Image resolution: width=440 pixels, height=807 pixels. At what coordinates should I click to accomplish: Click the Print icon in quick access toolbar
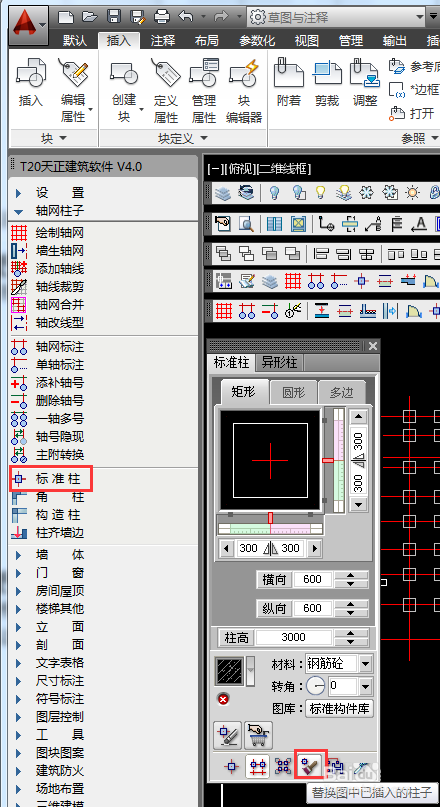(x=162, y=17)
